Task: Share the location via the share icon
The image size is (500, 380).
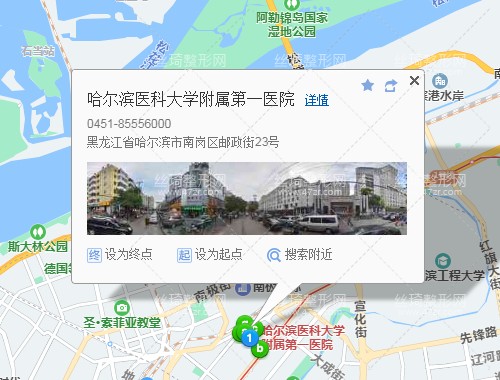Action: point(391,86)
